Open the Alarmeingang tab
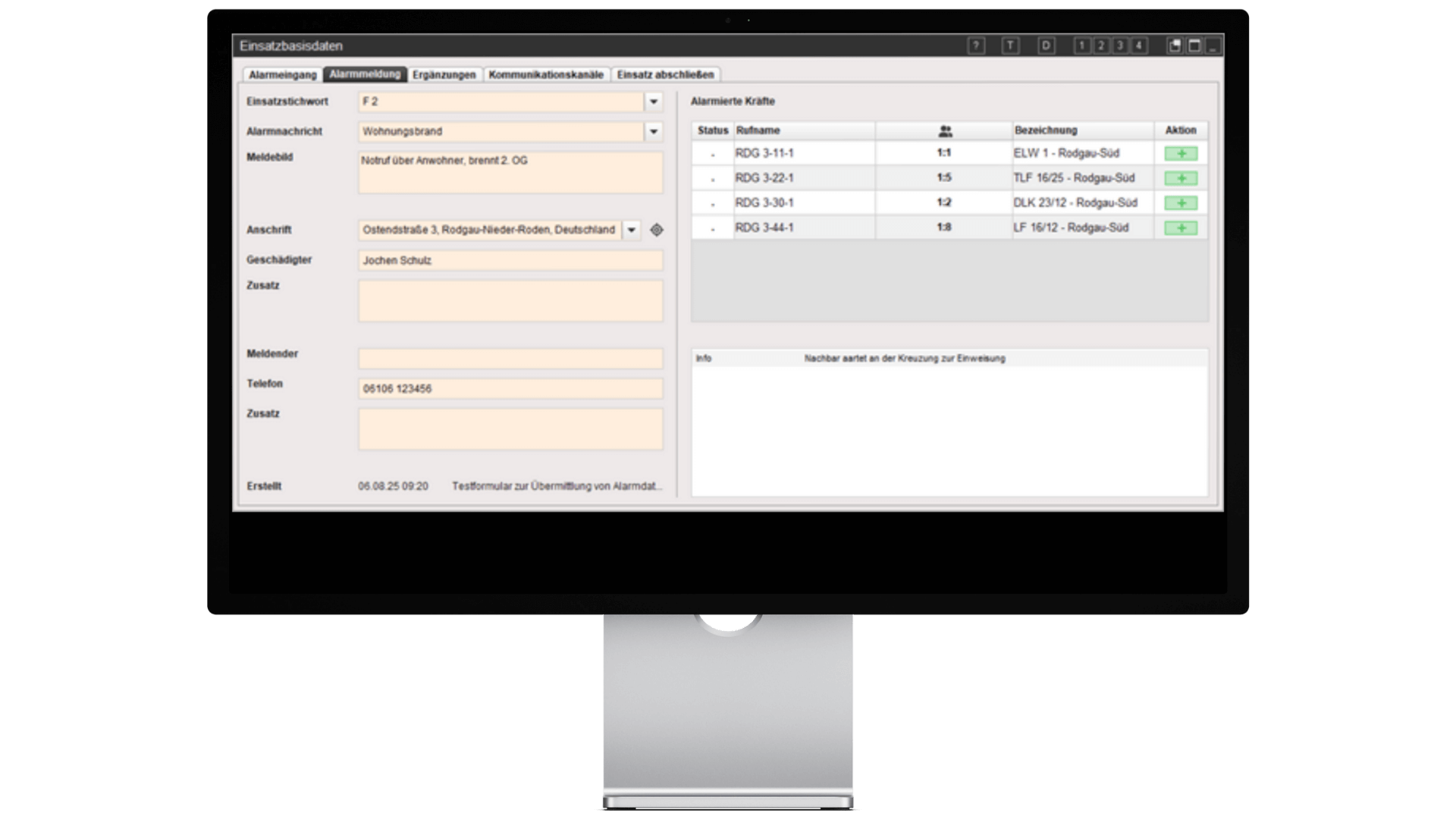The image size is (1456, 819). tap(282, 75)
